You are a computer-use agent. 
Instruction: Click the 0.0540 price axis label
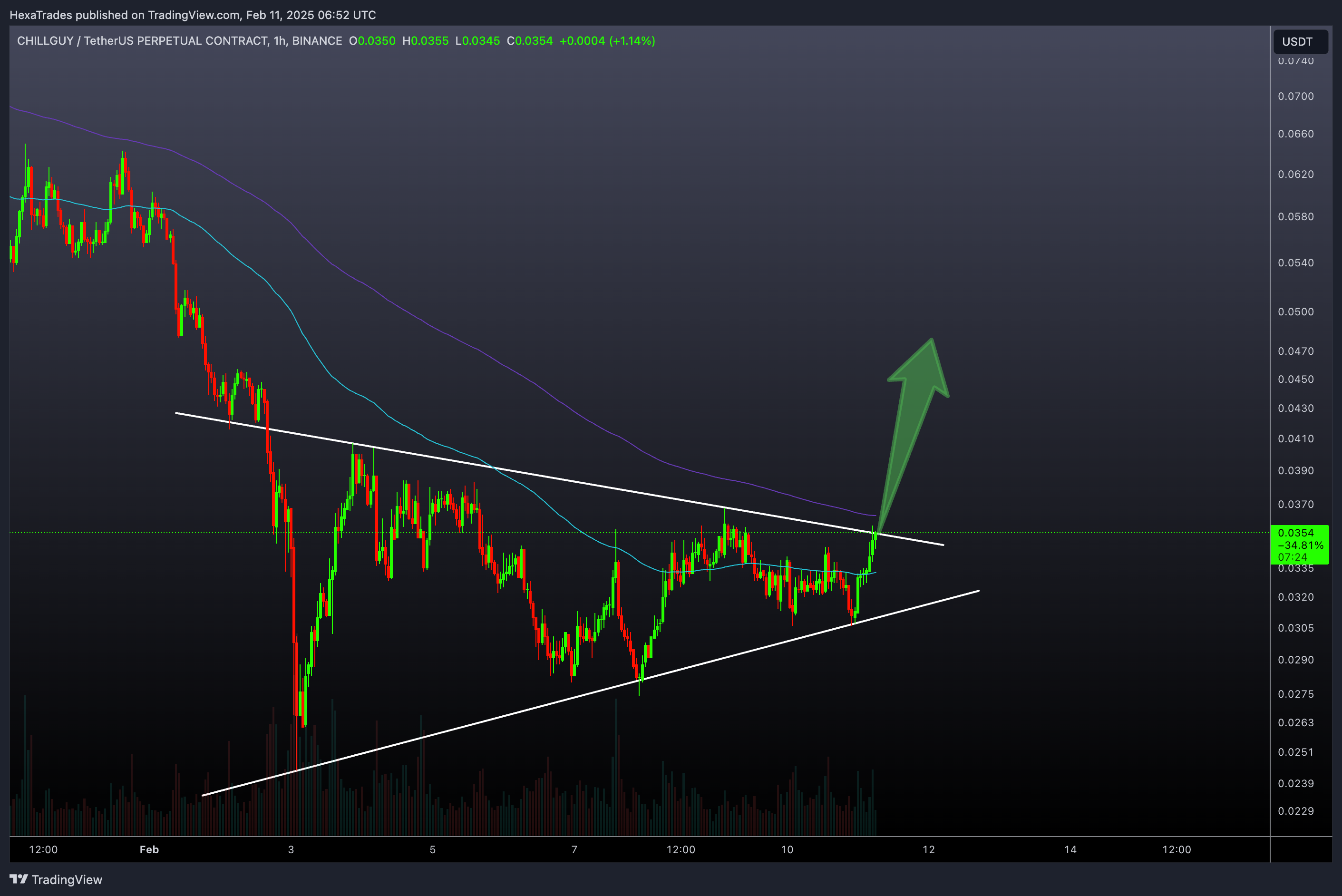[1296, 263]
